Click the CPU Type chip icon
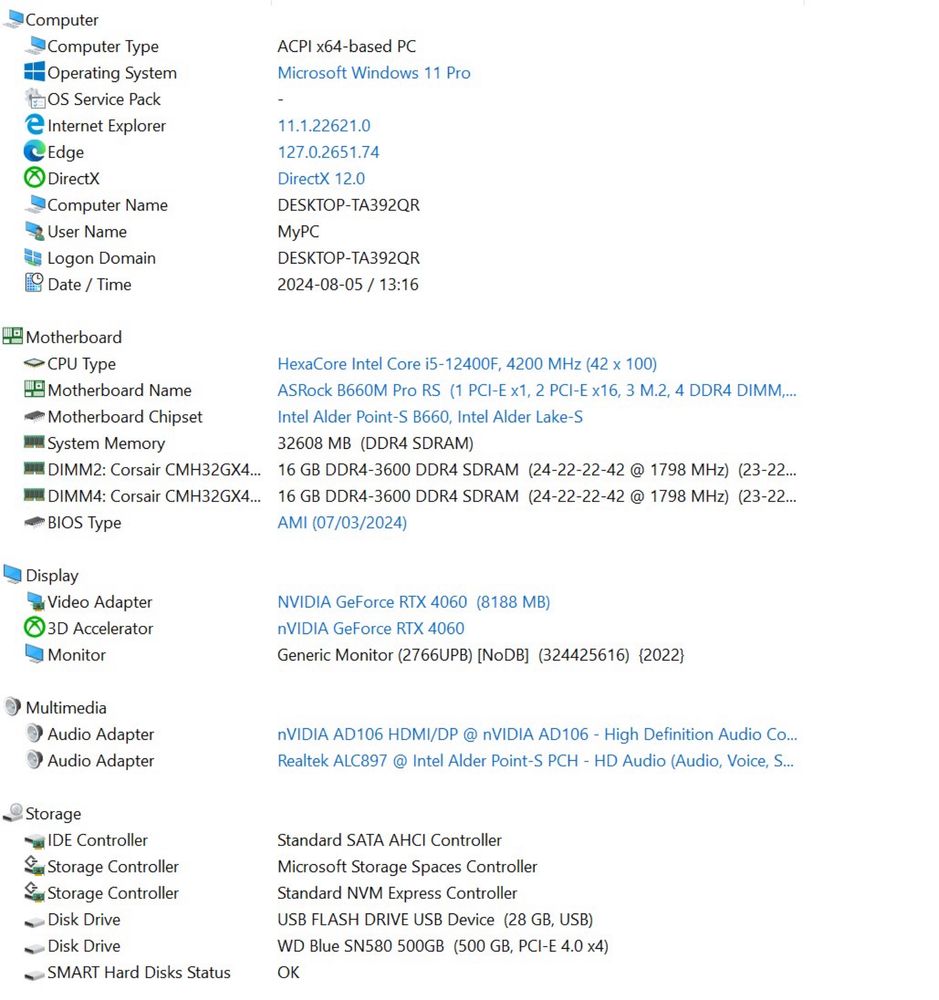The width and height of the screenshot is (939, 1000). (34, 364)
